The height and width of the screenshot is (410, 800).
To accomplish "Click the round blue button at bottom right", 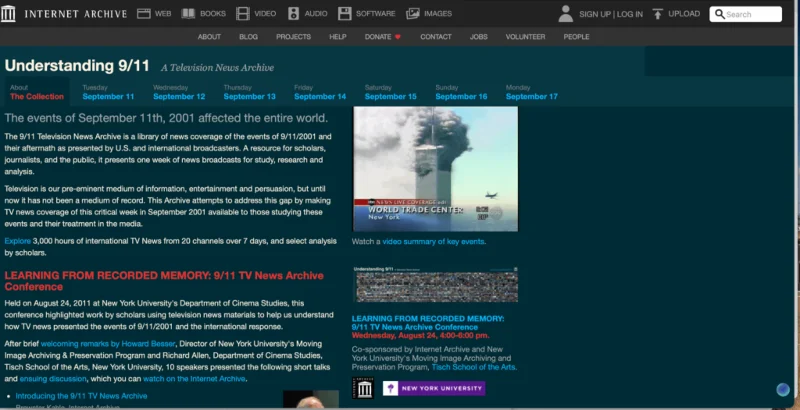I will click(783, 390).
